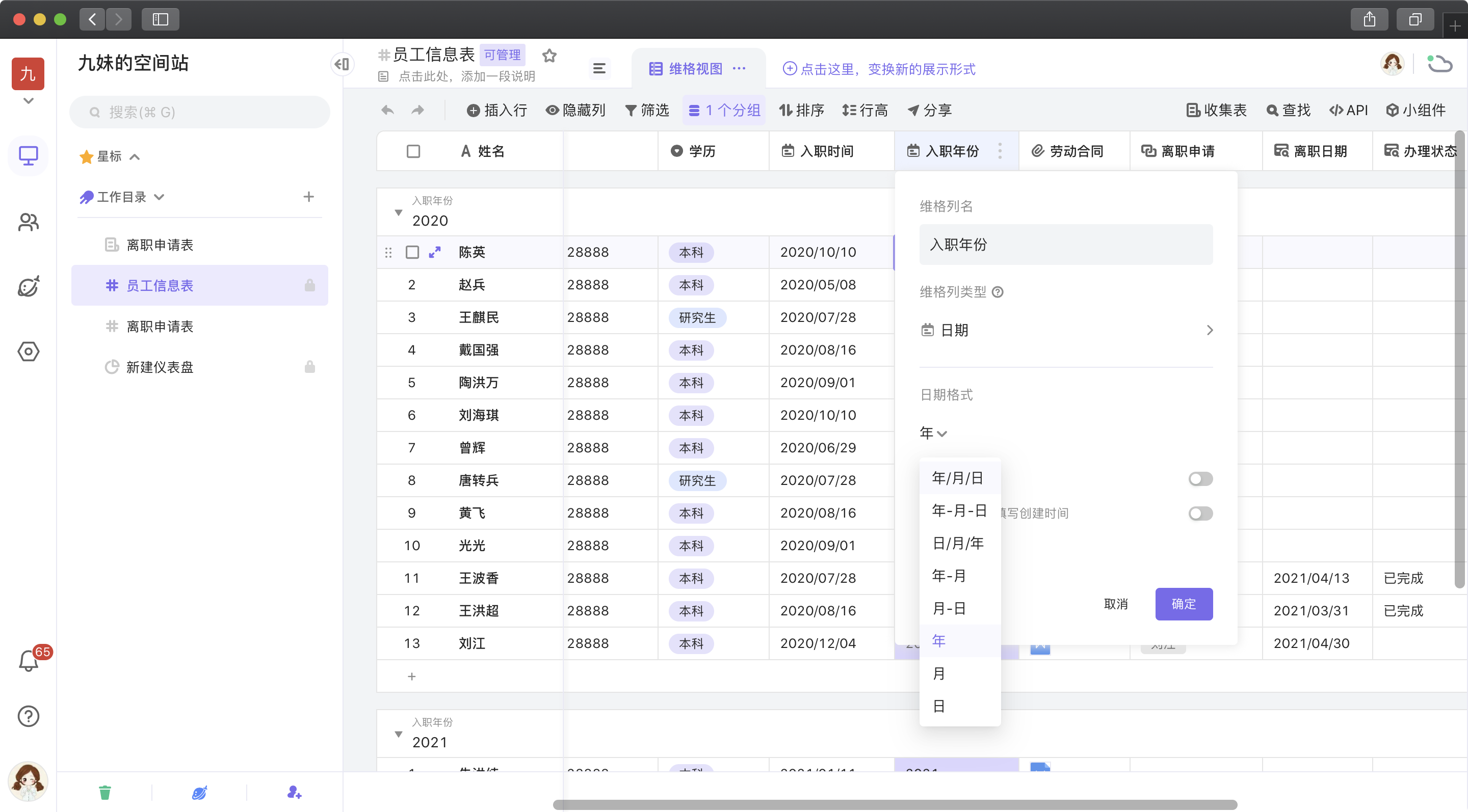Viewport: 1468px width, 812px height.
Task: Click the 取消 cancel button
Action: coord(1116,604)
